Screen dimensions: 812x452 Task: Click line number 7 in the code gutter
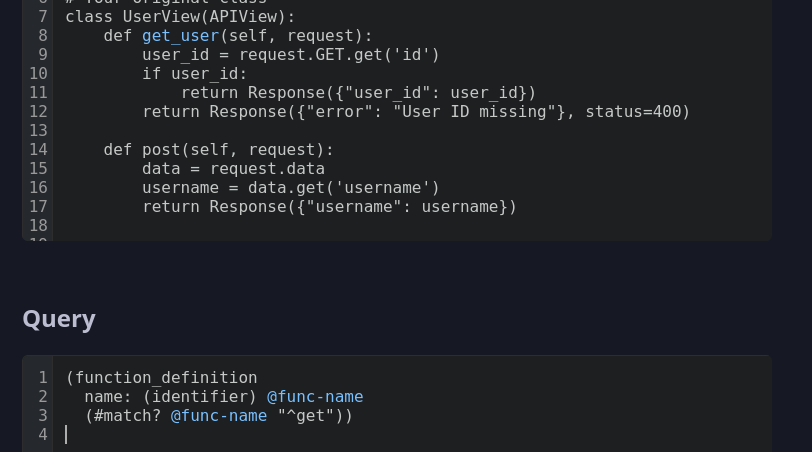point(42,17)
